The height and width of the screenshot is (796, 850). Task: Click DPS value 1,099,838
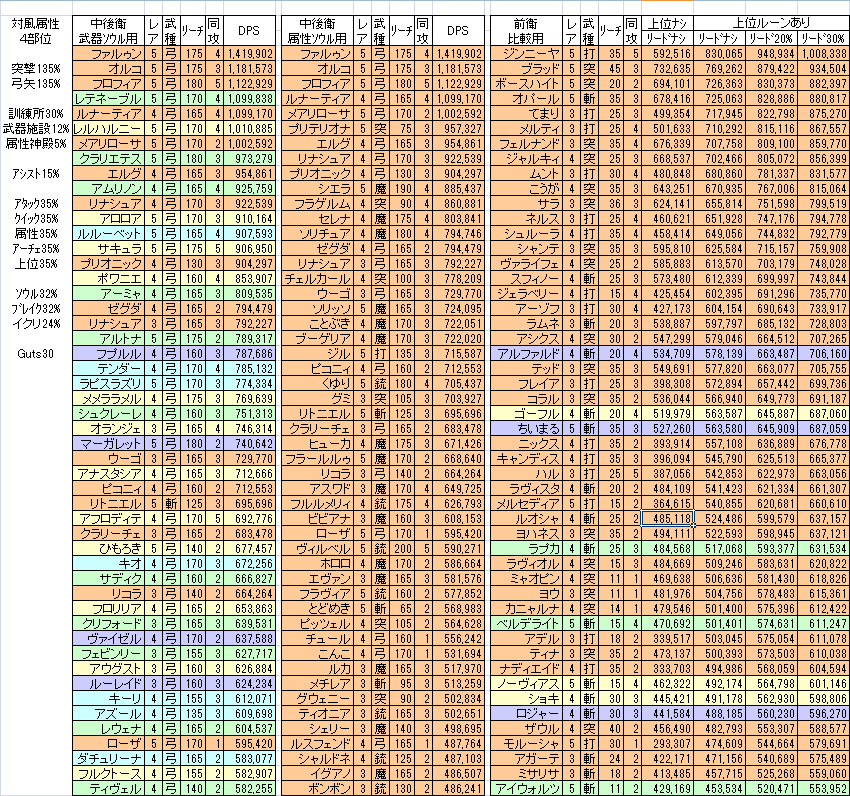point(249,99)
